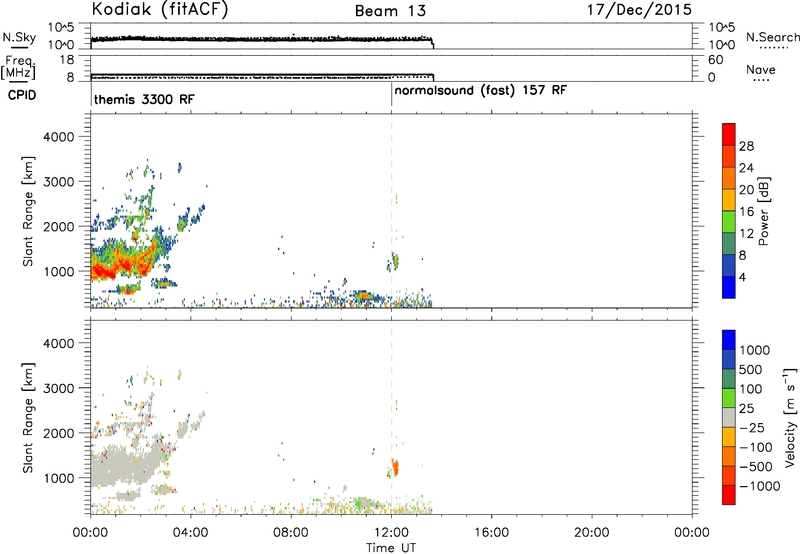The height and width of the screenshot is (554, 800).
Task: Click power panel 'Slant Range [km]' label
Action: tap(28, 211)
